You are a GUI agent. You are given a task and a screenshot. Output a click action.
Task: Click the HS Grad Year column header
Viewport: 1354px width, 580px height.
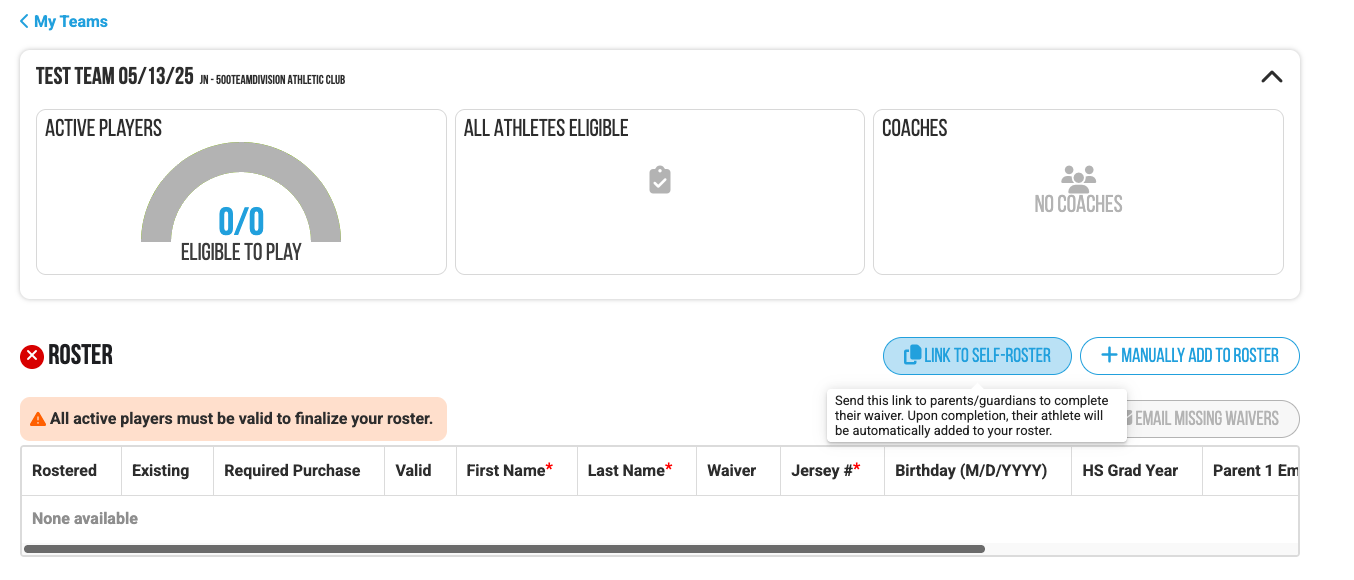(x=1130, y=470)
